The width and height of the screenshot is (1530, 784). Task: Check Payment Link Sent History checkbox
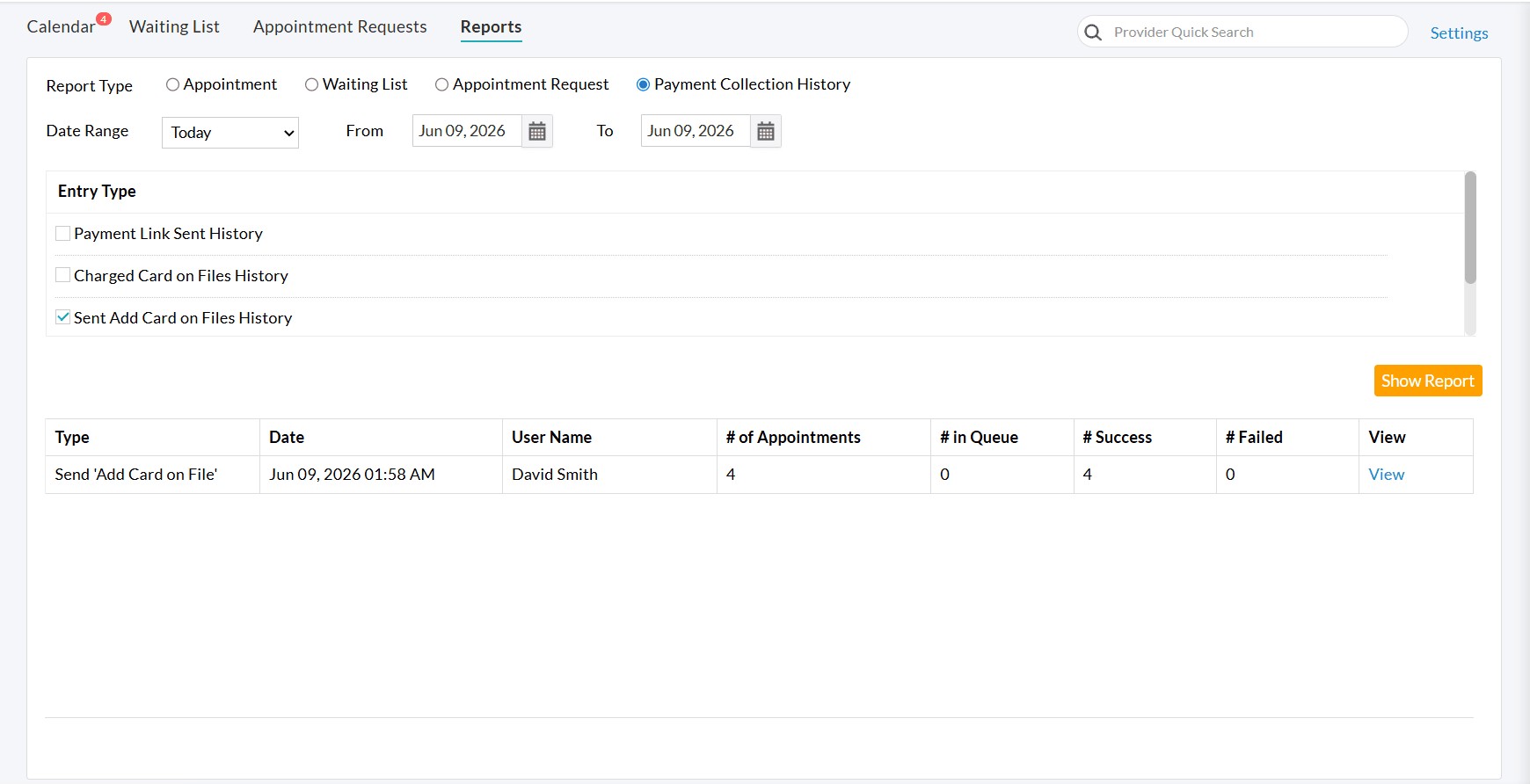[62, 233]
